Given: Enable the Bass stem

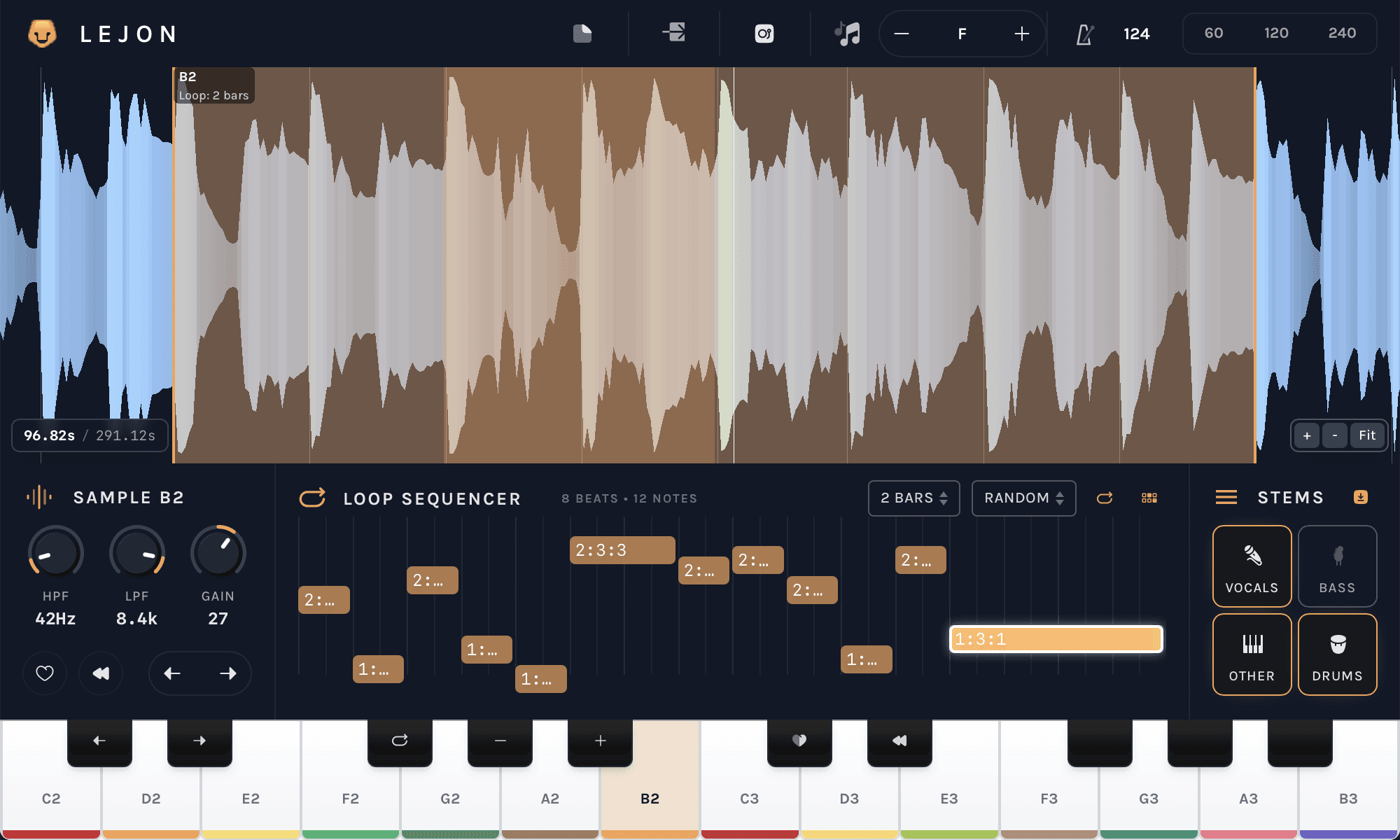Looking at the screenshot, I should point(1337,566).
